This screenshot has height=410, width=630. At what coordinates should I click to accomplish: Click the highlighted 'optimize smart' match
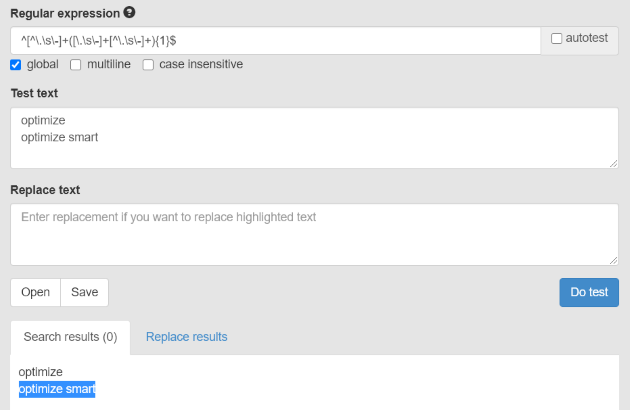pyautogui.click(x=57, y=389)
